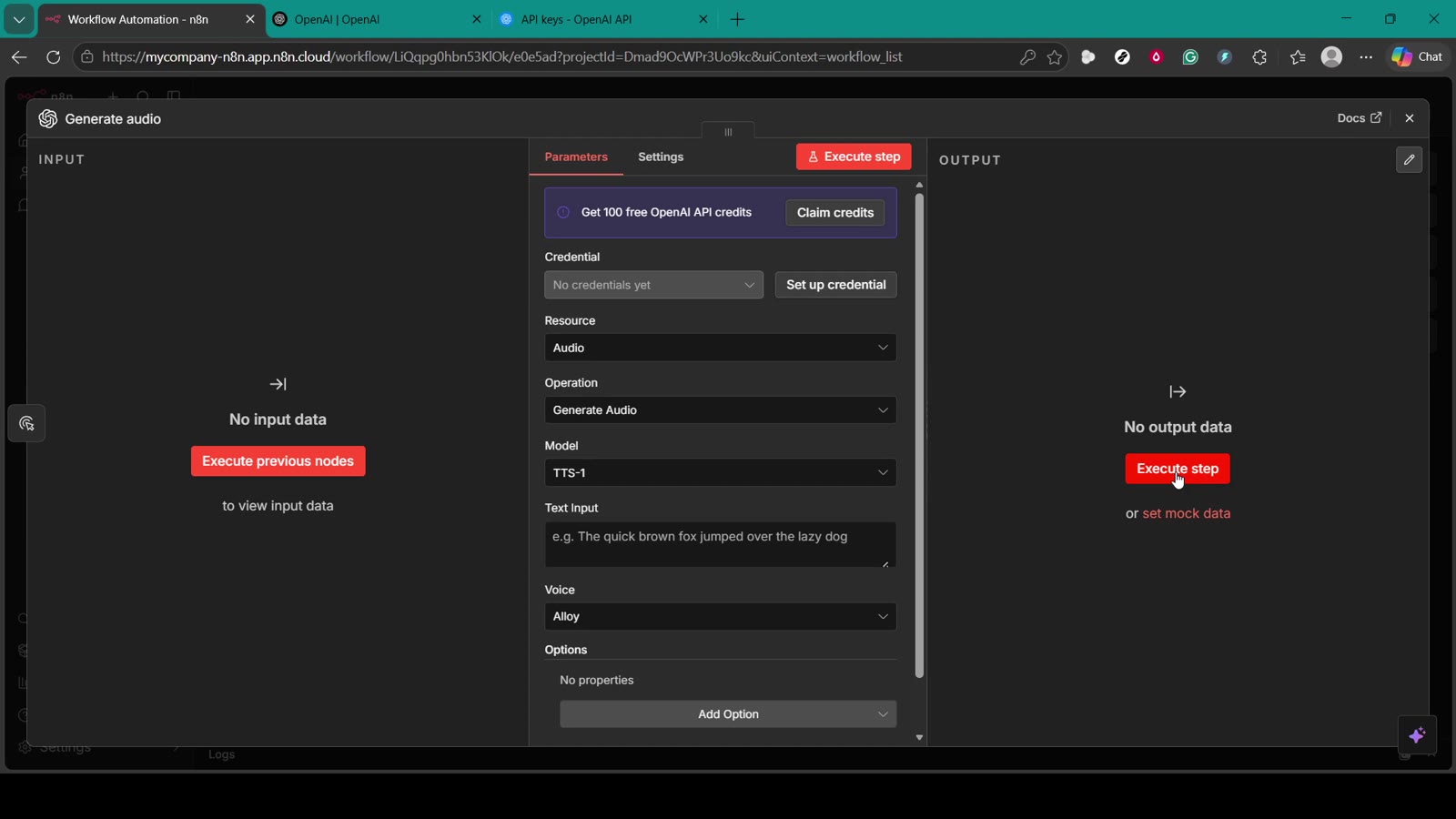
Task: Open the Copilot Chat button
Action: tap(1418, 56)
